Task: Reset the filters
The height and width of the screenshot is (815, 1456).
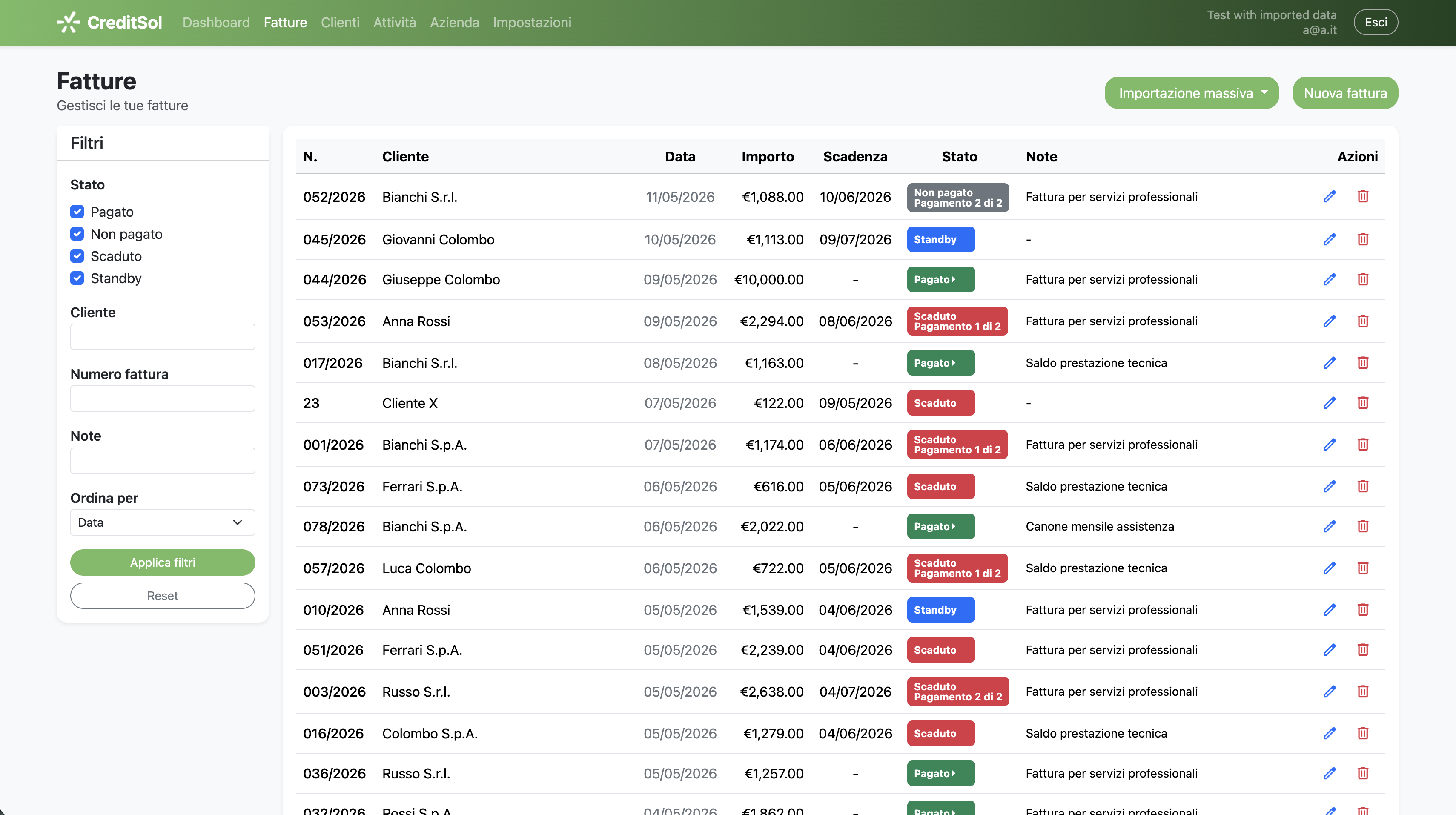Action: click(163, 596)
